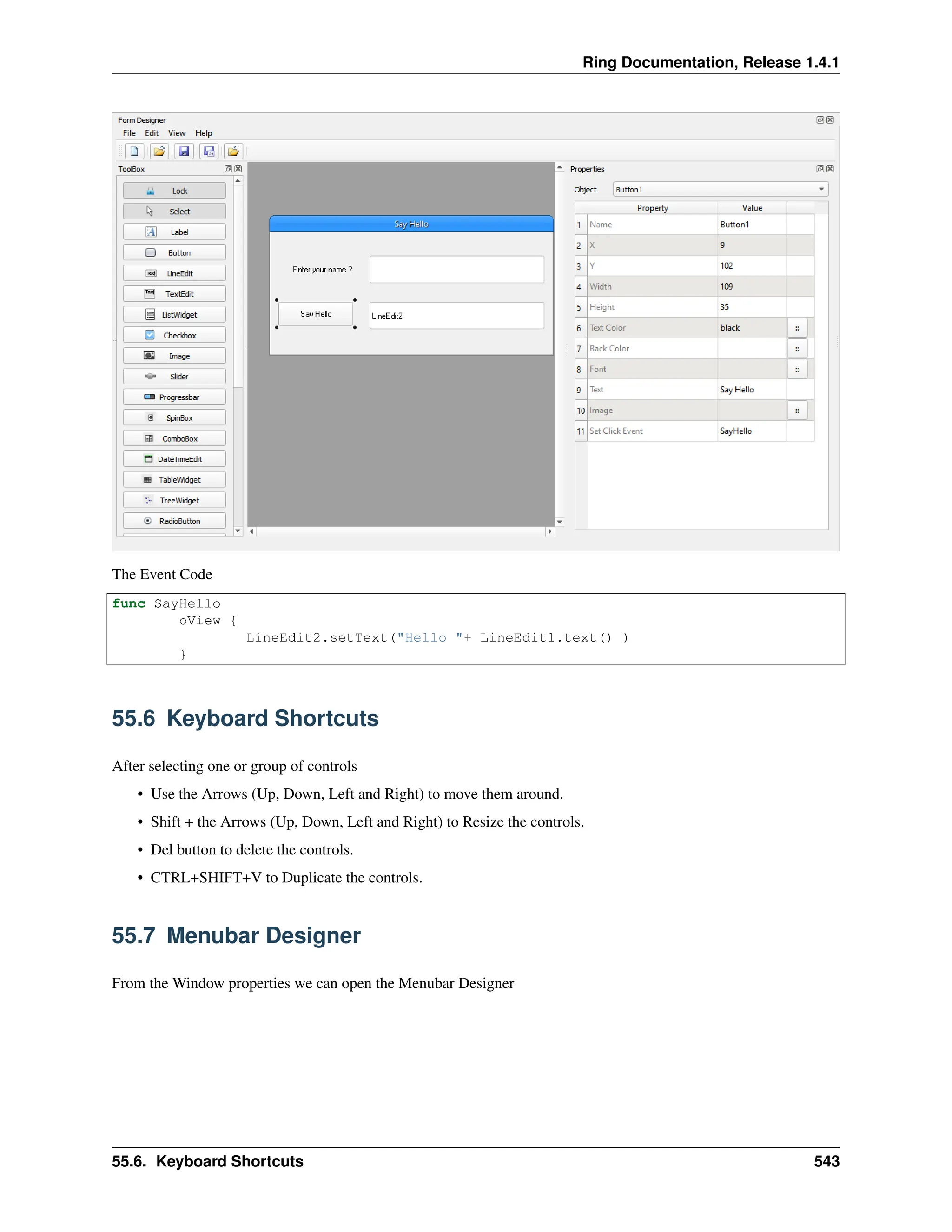Click the Save disk toolbar icon
Screen dimensions: 952x1232
point(184,151)
